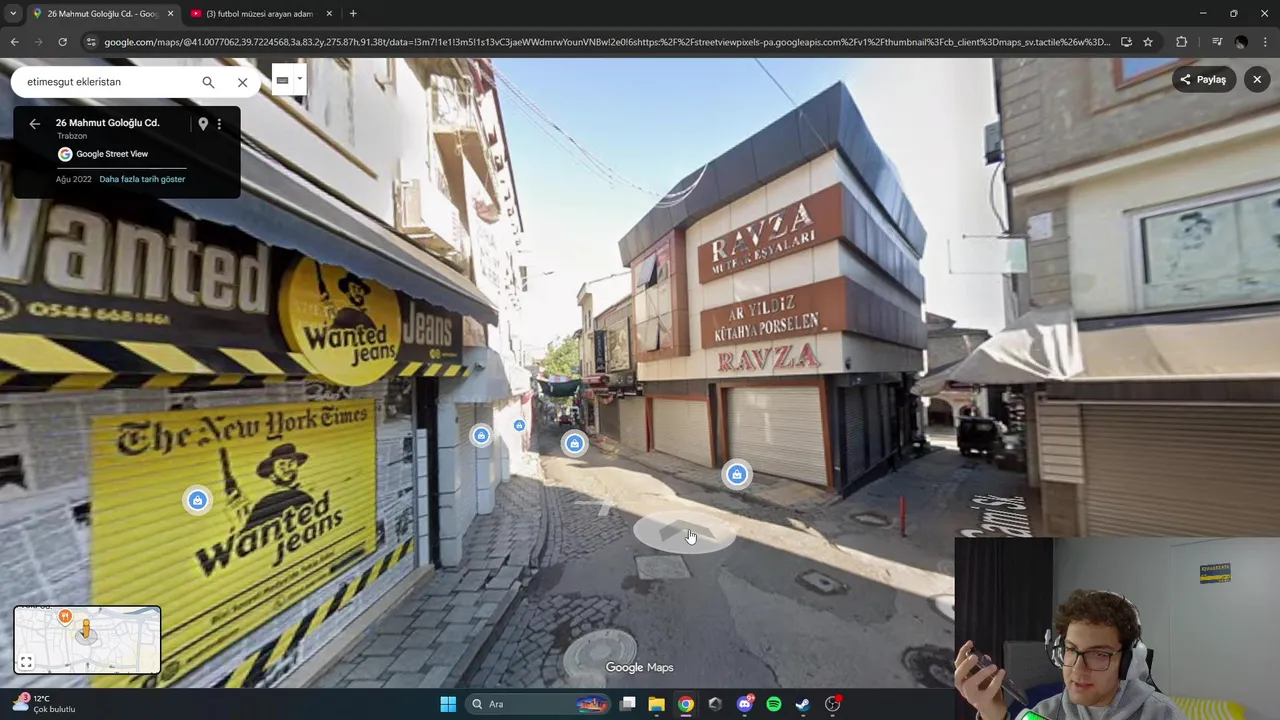Open Daha fazla tarih göster link
The image size is (1280, 720).
[x=142, y=179]
